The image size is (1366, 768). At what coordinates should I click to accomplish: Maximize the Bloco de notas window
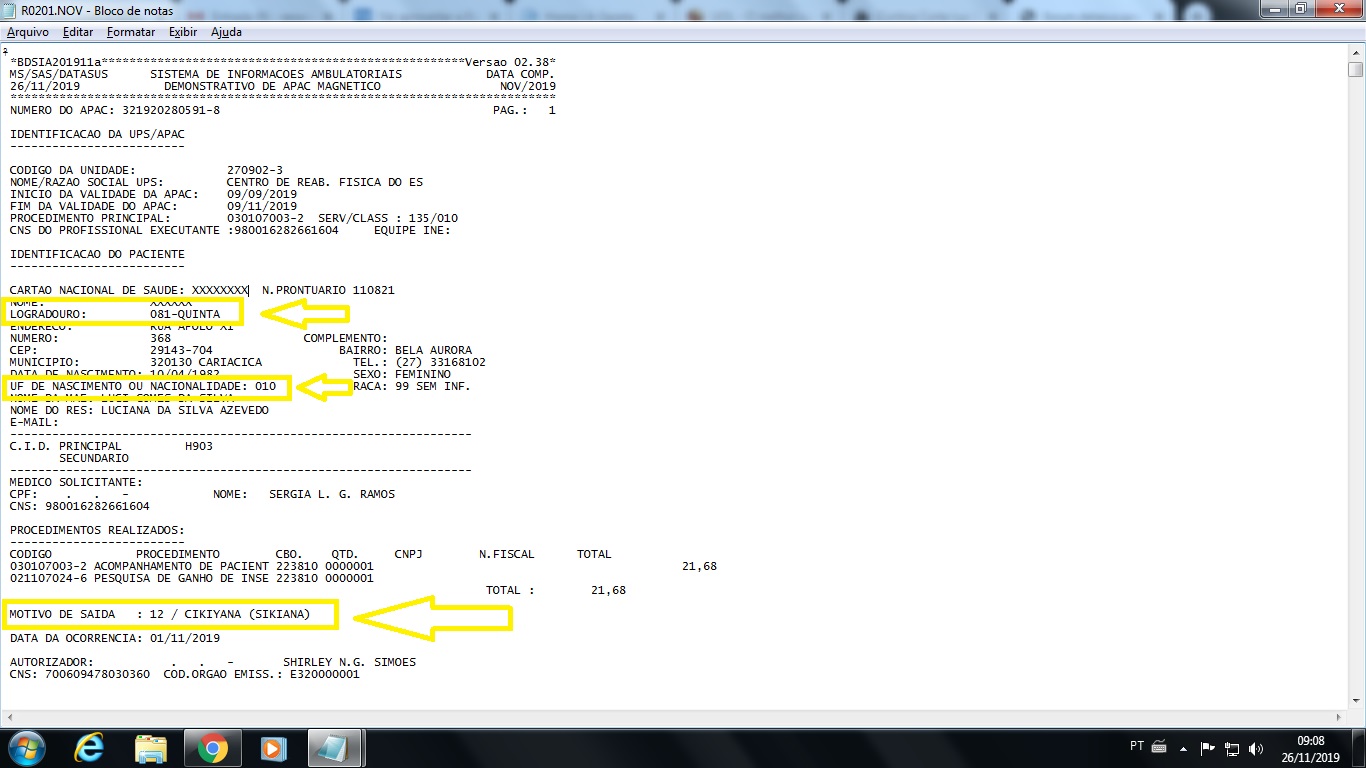[x=1301, y=9]
